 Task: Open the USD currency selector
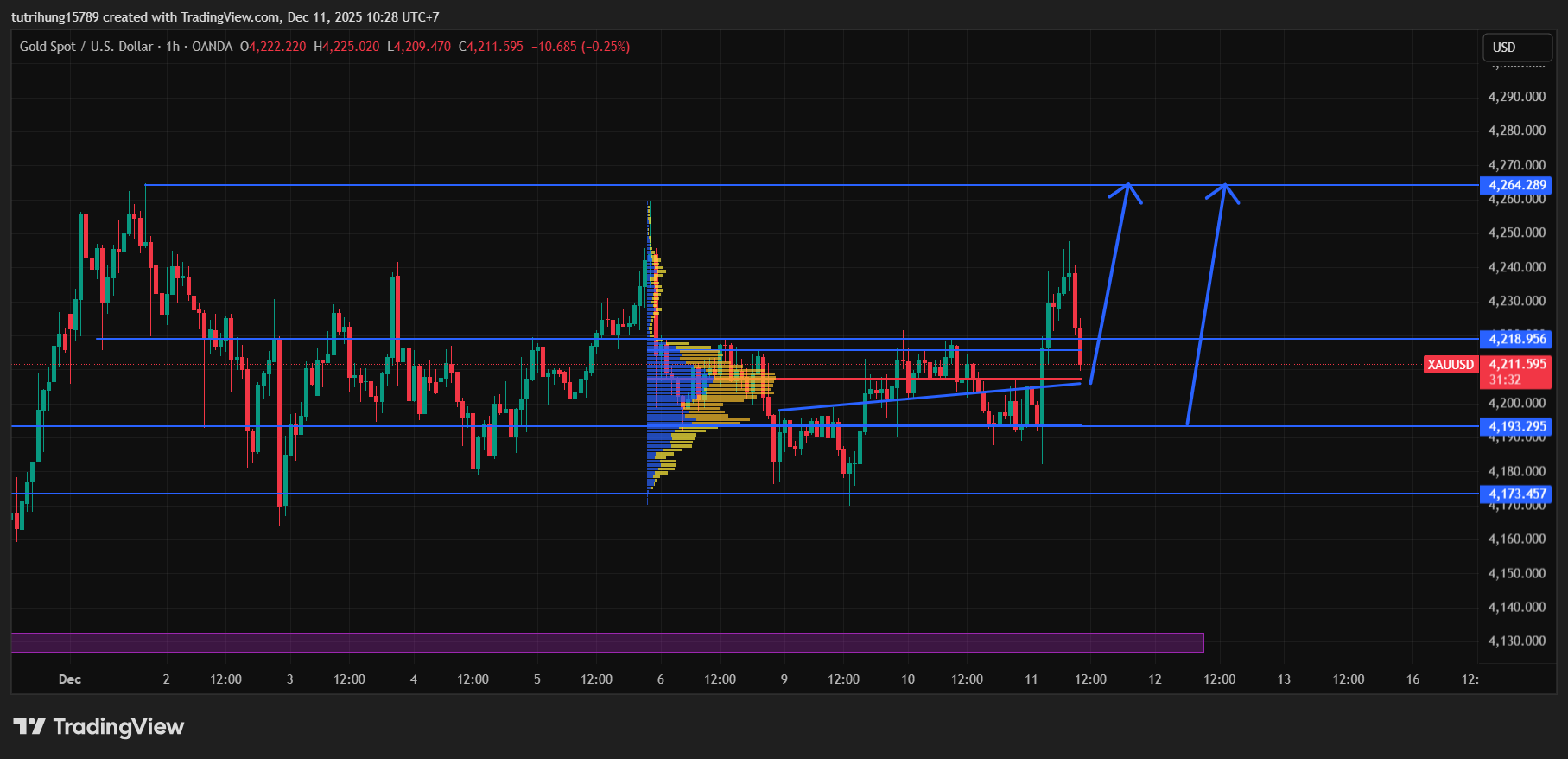(x=1516, y=48)
